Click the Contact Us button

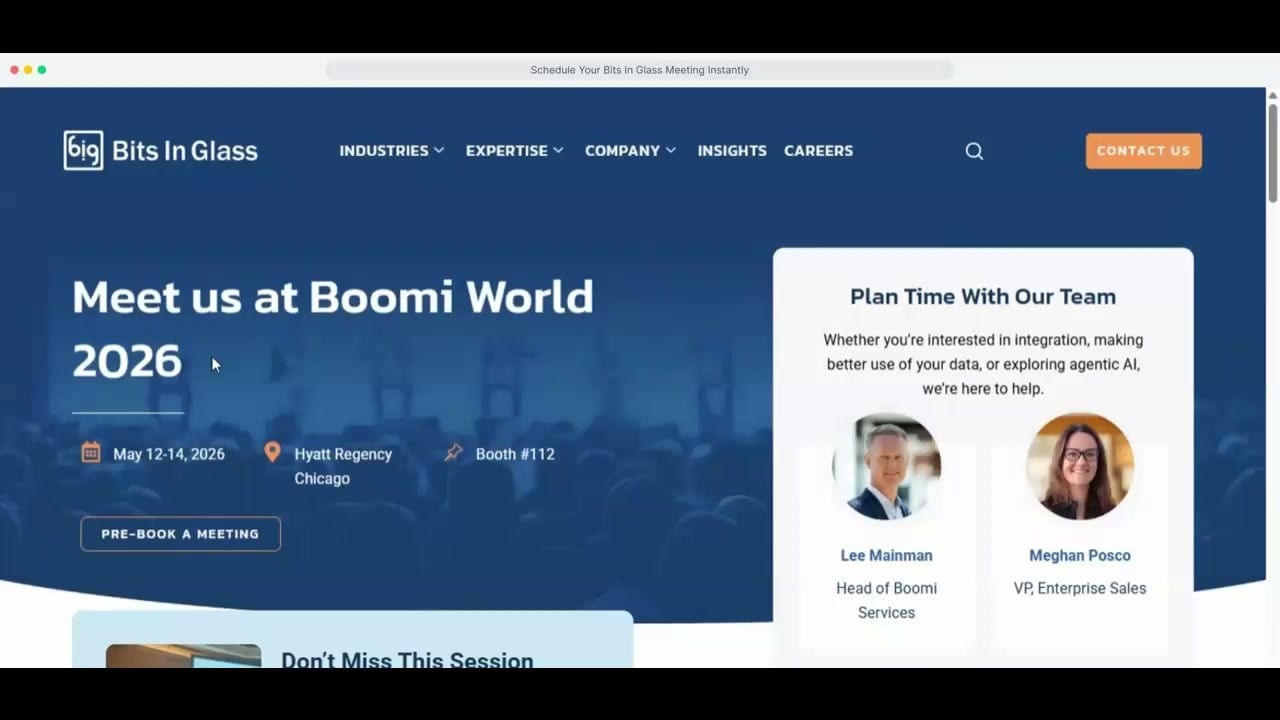point(1144,151)
